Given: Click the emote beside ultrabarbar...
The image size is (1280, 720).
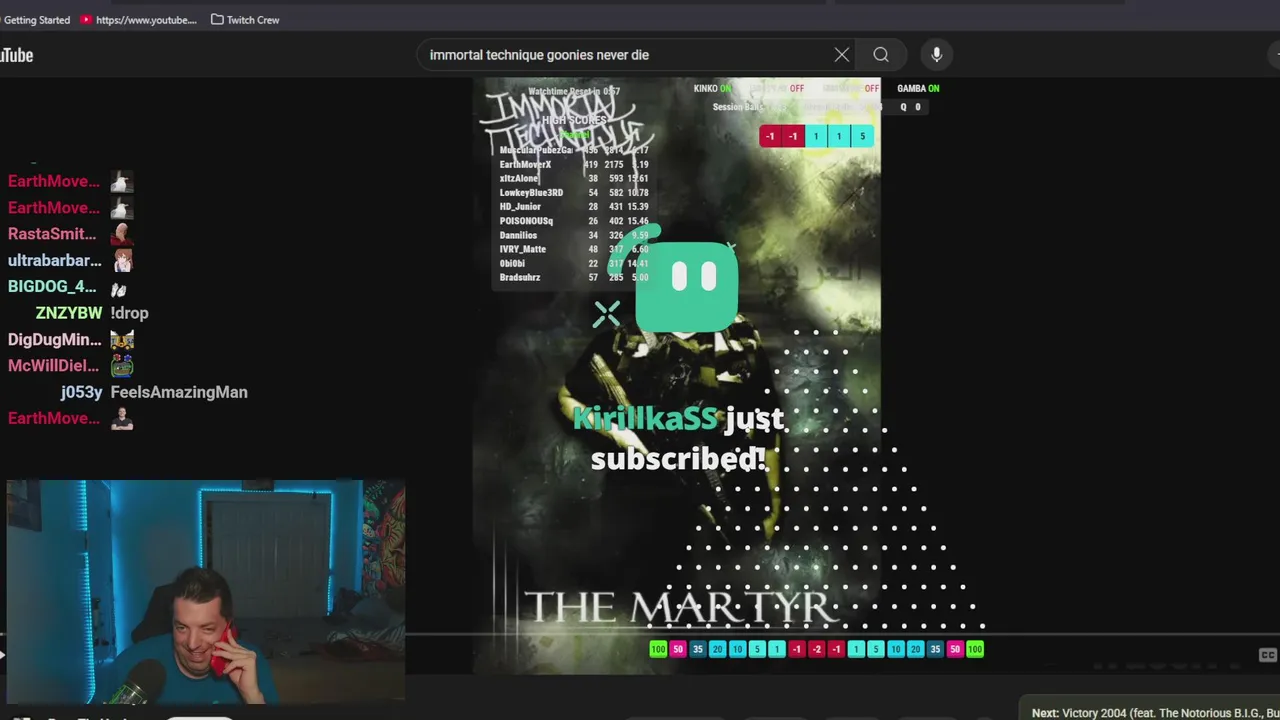Looking at the screenshot, I should point(122,260).
